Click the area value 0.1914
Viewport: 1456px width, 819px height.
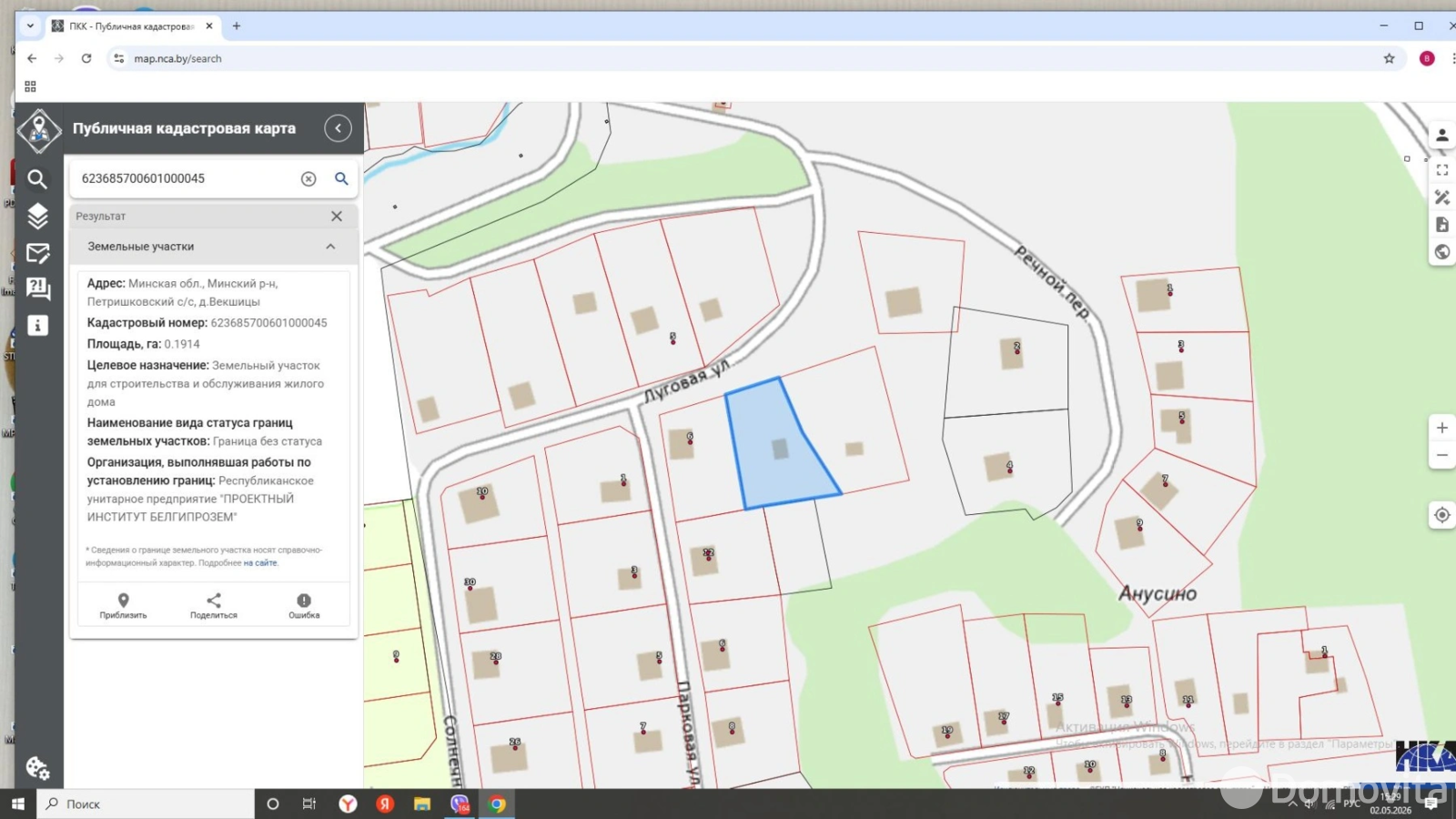182,344
